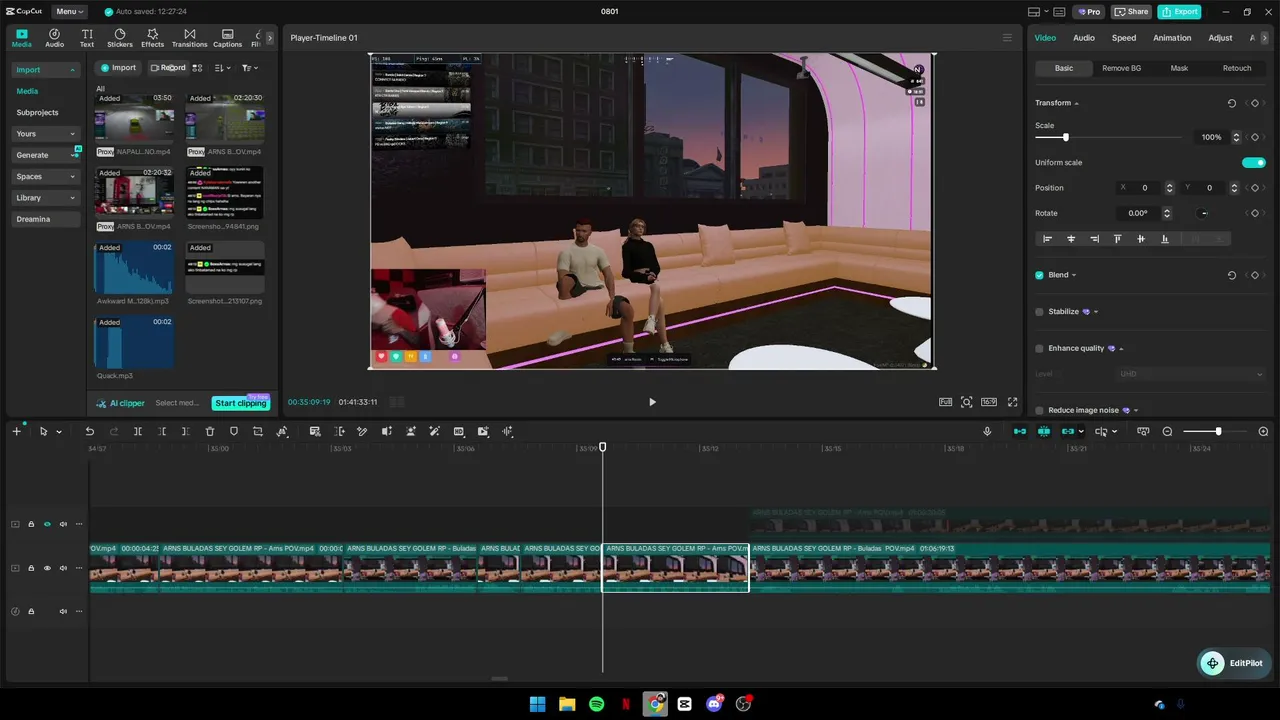
Task: Click the Netflix icon in the taskbar
Action: (x=626, y=704)
